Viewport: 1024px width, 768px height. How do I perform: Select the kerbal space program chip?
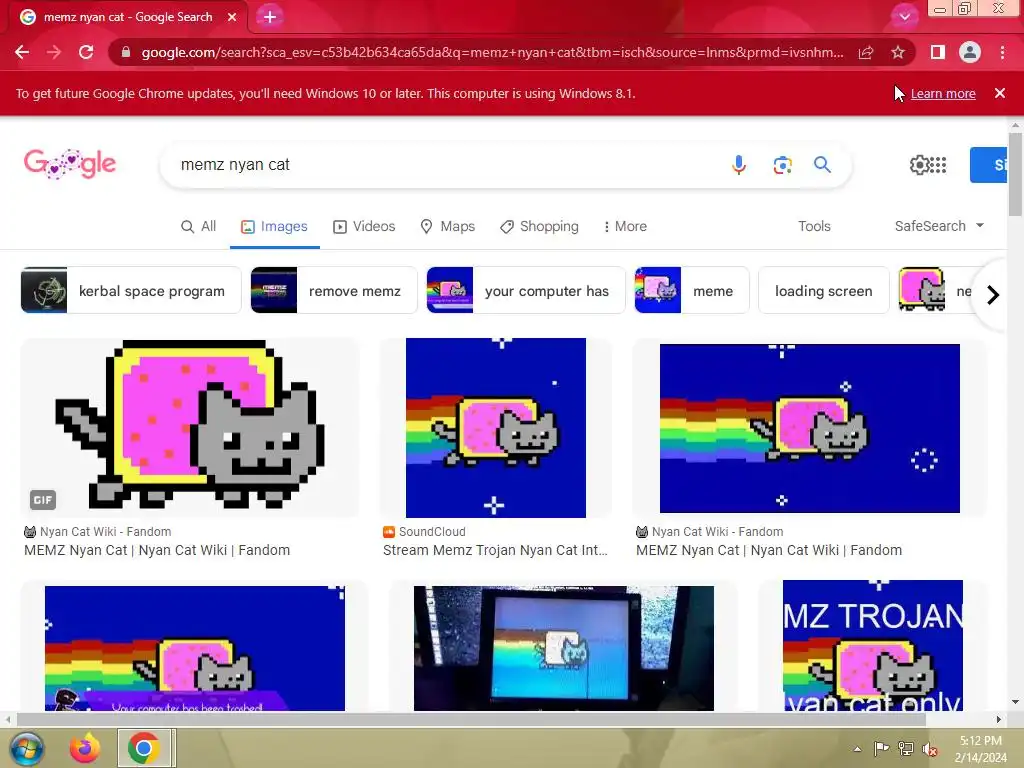(x=131, y=290)
